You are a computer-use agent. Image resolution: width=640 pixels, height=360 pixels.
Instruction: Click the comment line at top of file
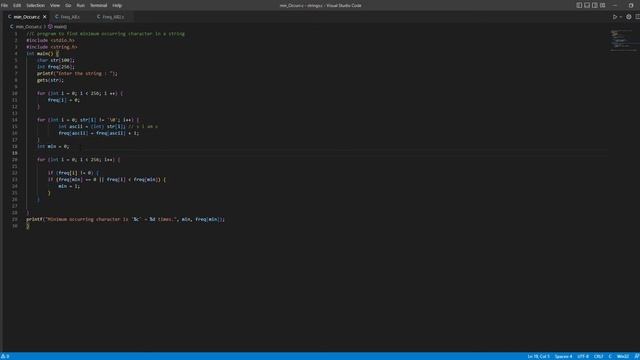click(x=105, y=34)
